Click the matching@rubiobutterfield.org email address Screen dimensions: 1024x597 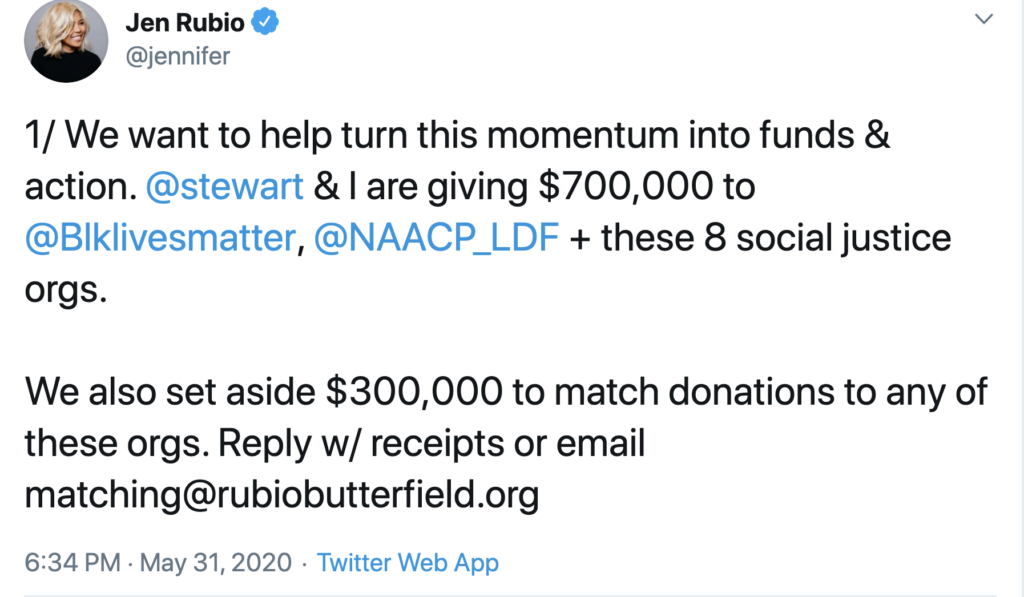282,494
